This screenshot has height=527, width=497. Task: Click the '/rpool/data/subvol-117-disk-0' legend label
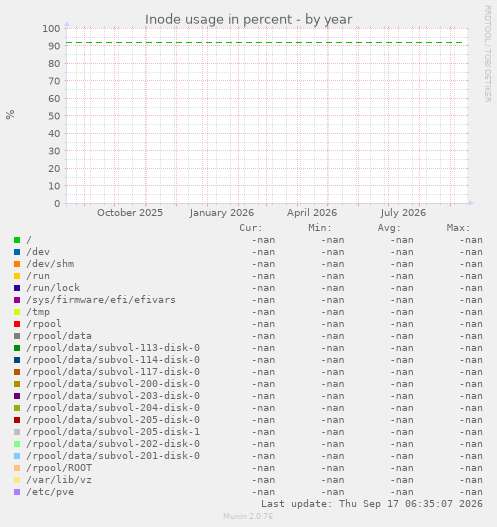113,372
